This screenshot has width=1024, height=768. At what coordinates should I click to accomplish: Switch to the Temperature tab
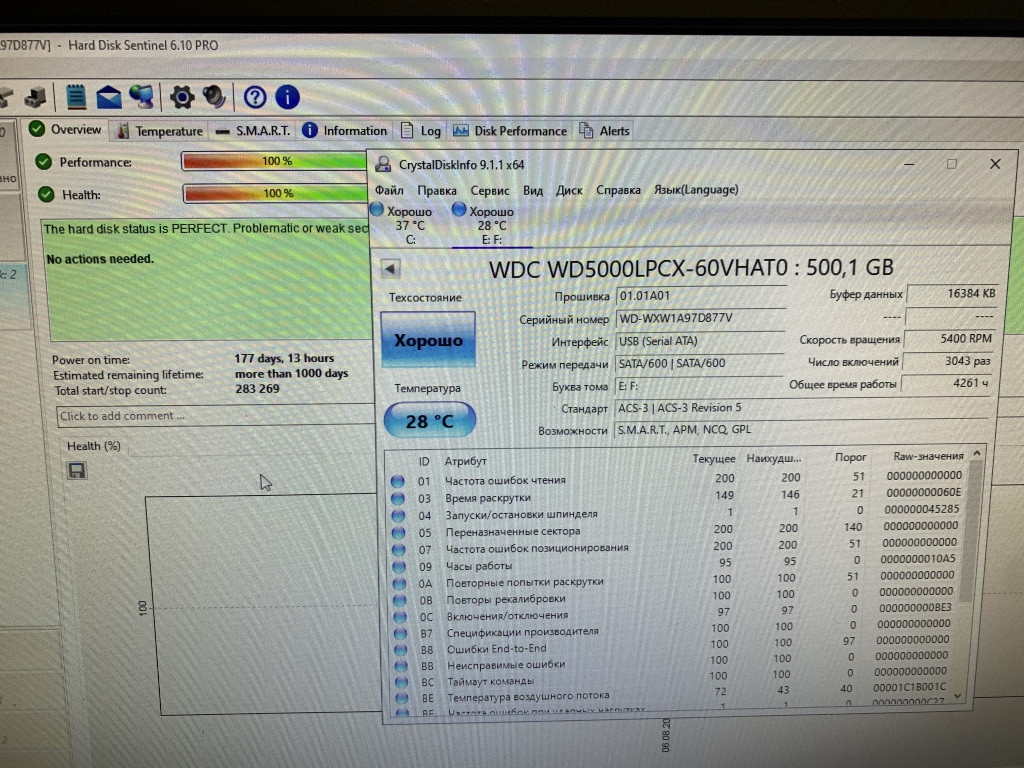pyautogui.click(x=159, y=131)
